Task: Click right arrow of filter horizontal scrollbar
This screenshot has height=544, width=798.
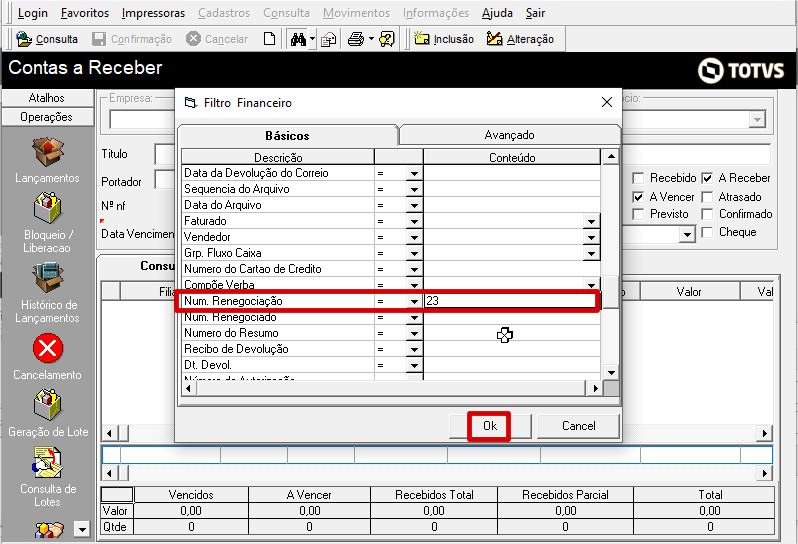Action: [x=594, y=388]
